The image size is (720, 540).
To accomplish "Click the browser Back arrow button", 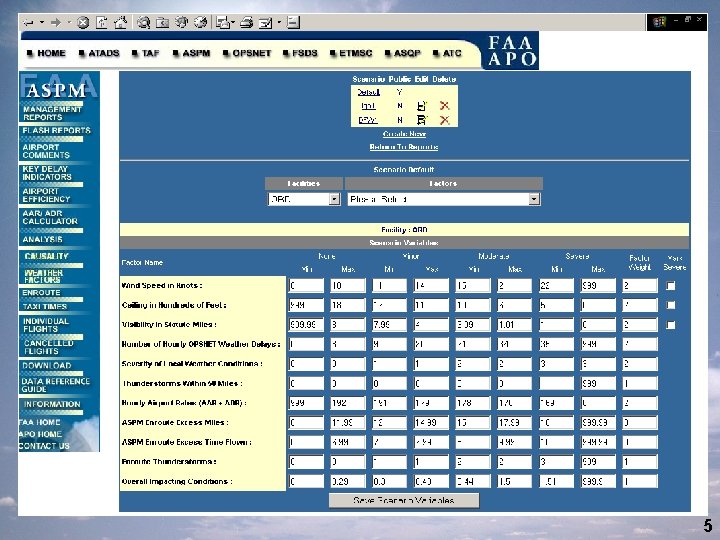I will coord(28,22).
